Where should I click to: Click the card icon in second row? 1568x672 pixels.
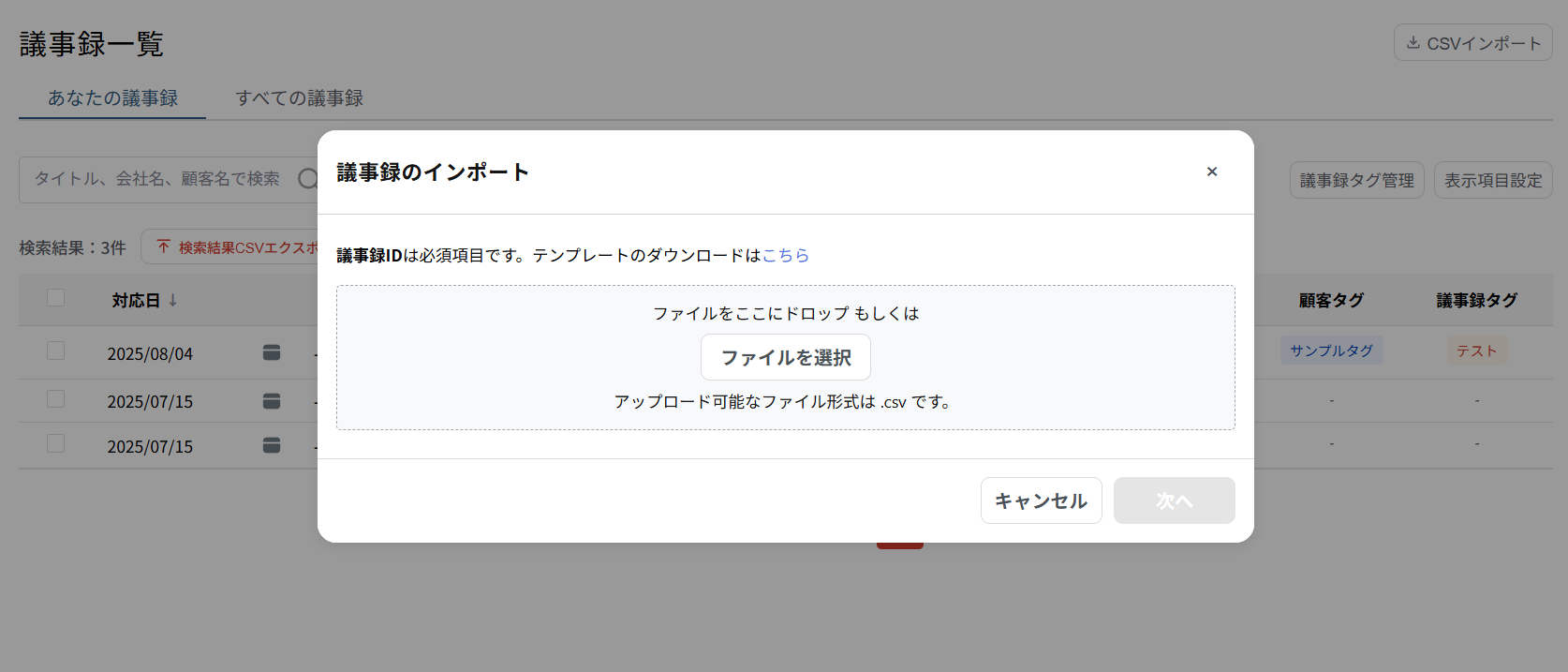(272, 401)
